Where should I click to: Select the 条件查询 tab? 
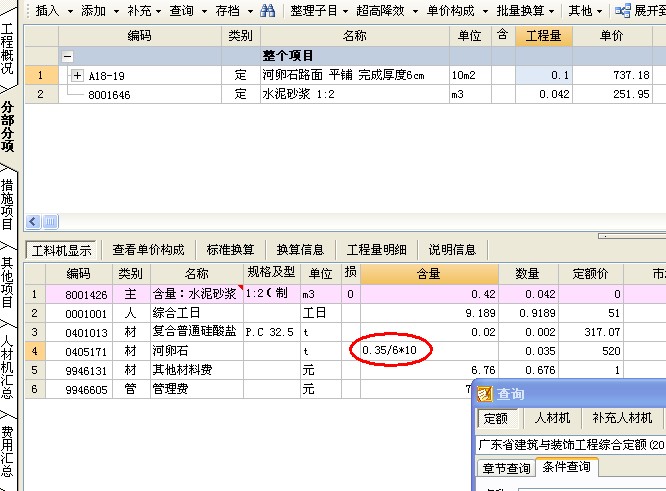(567, 467)
